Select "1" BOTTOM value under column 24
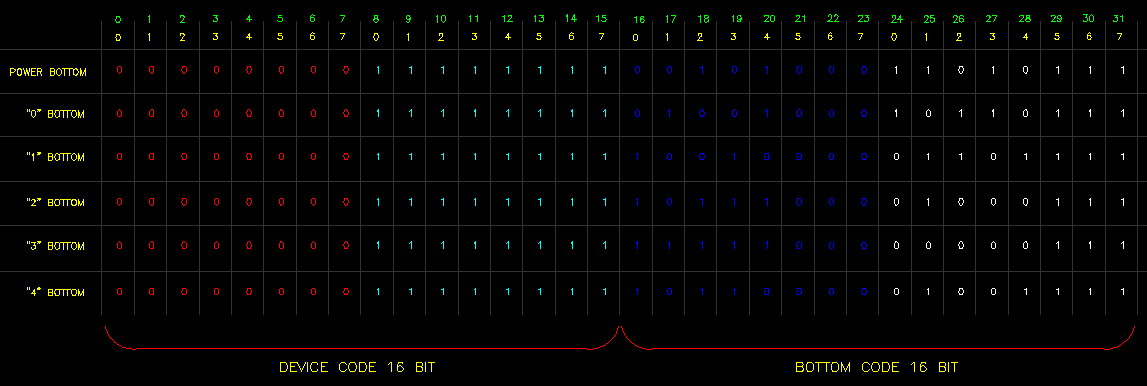The image size is (1147, 386). point(896,157)
